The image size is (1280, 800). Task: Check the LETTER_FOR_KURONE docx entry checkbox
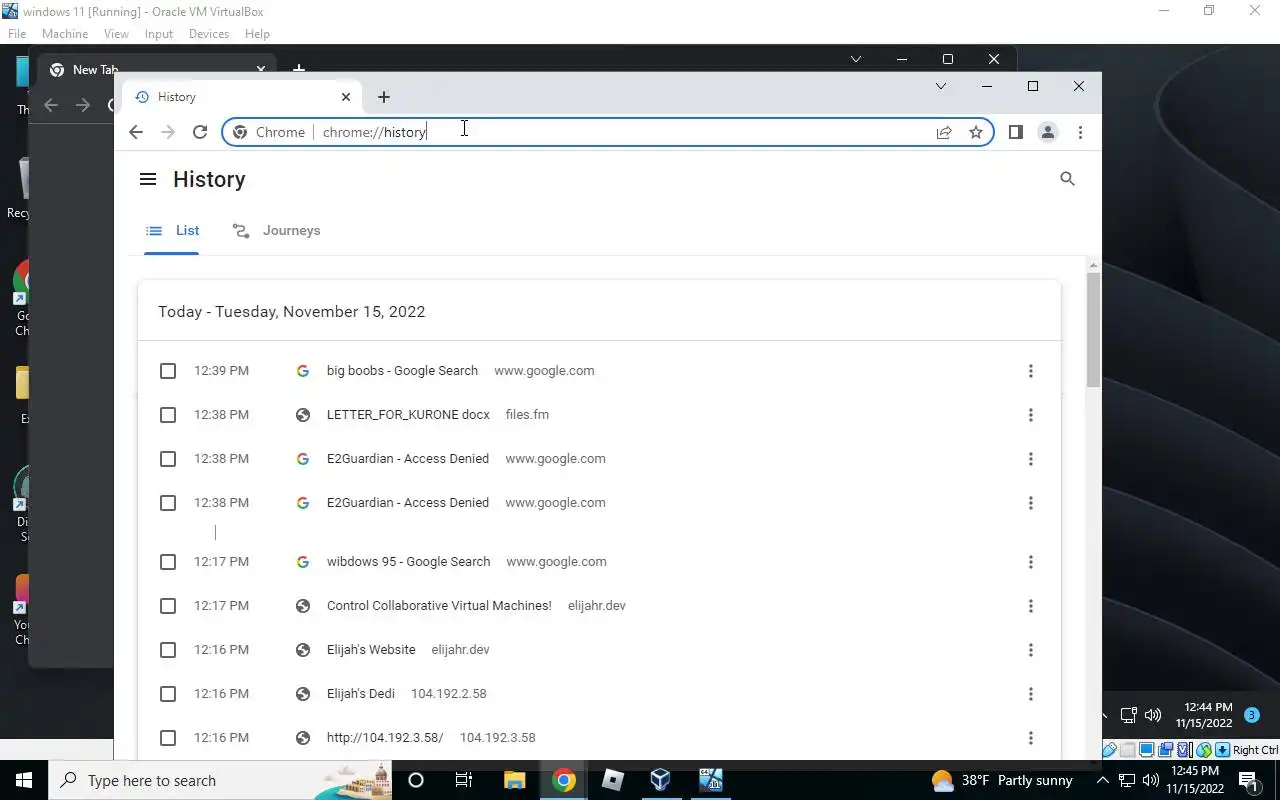point(168,415)
